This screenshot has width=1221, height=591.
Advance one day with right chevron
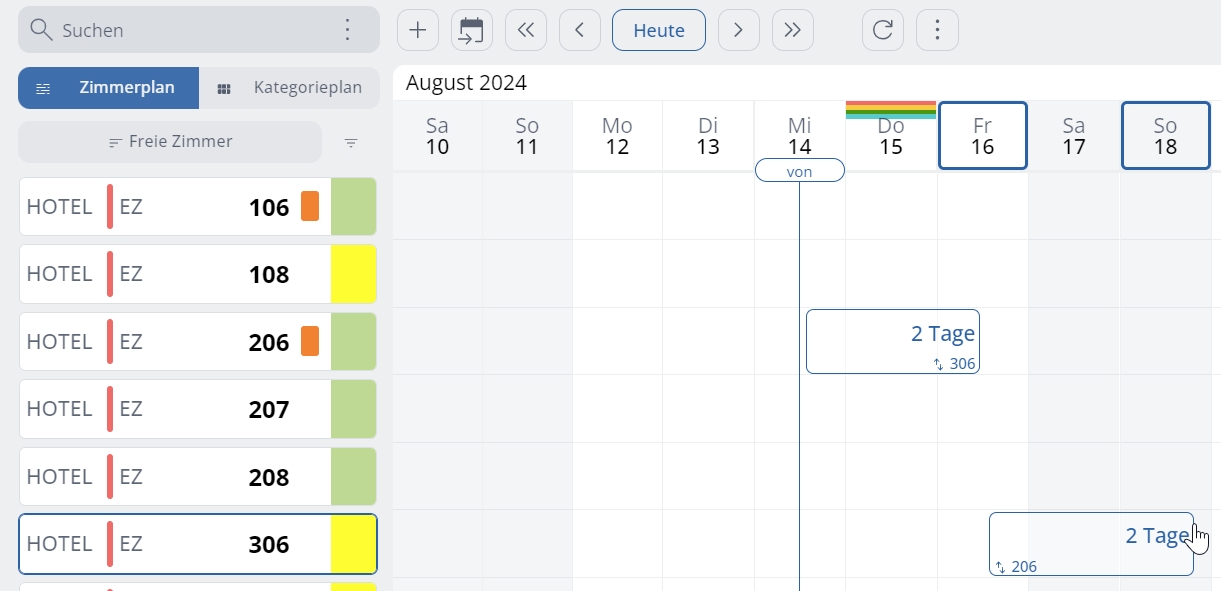click(738, 30)
